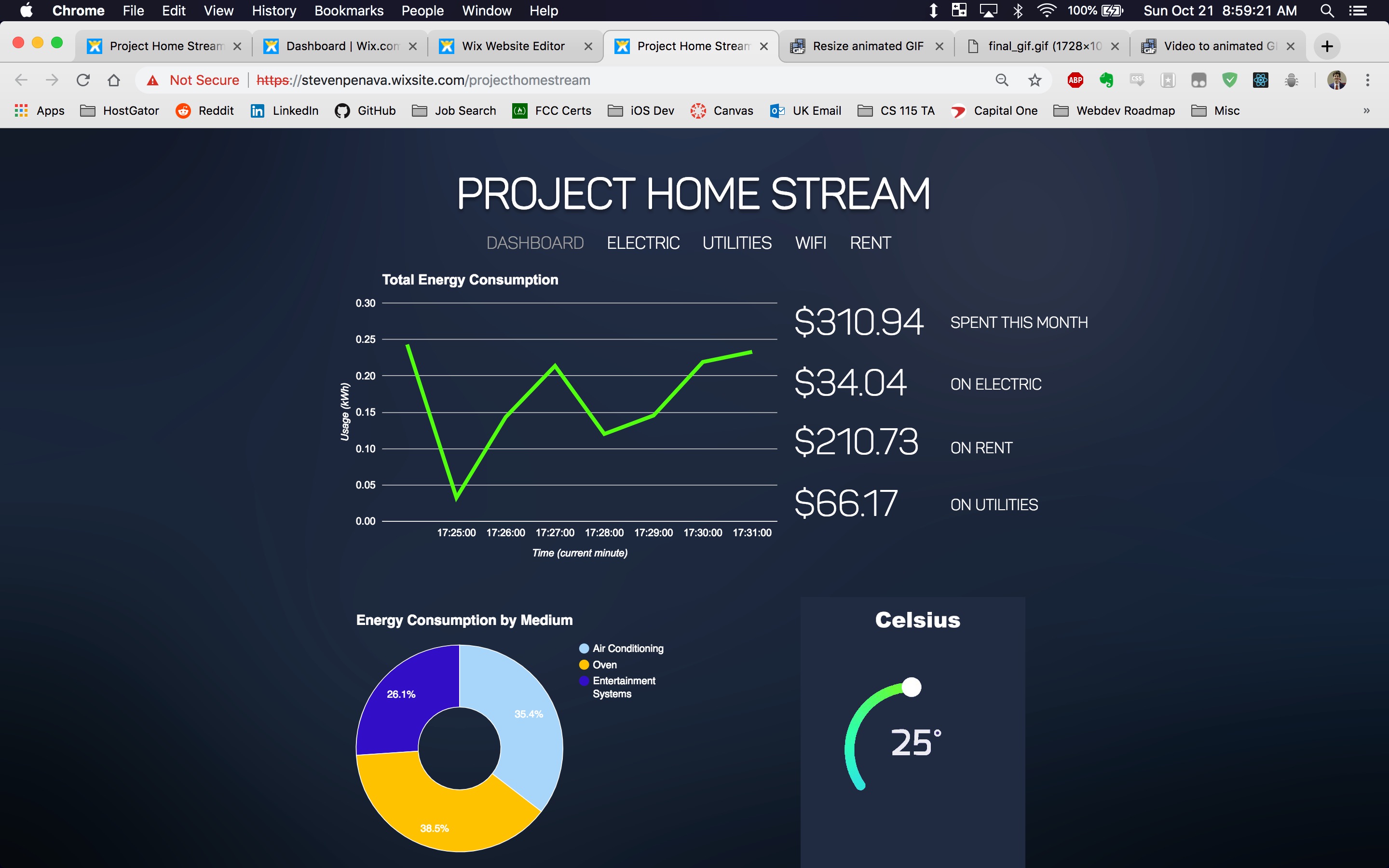Open a new tab with plus button
Screen dimensions: 1389x868
(x=1326, y=46)
